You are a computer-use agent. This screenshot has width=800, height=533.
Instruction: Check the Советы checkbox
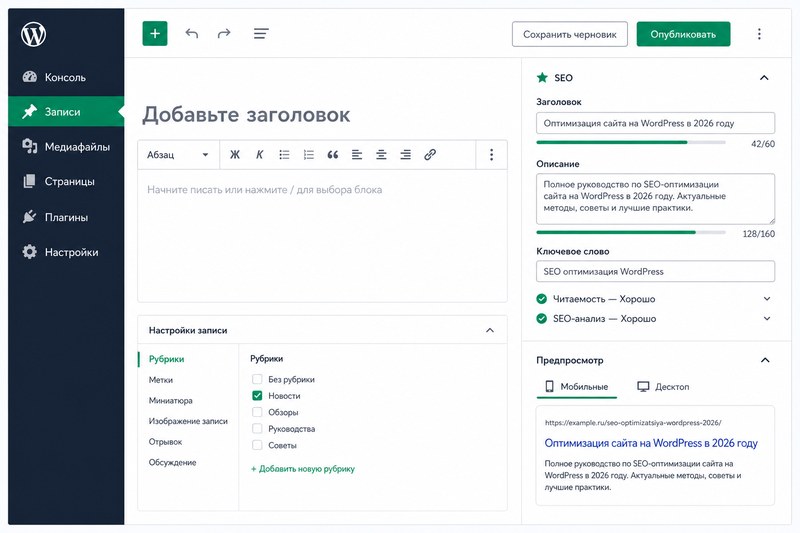click(x=257, y=445)
